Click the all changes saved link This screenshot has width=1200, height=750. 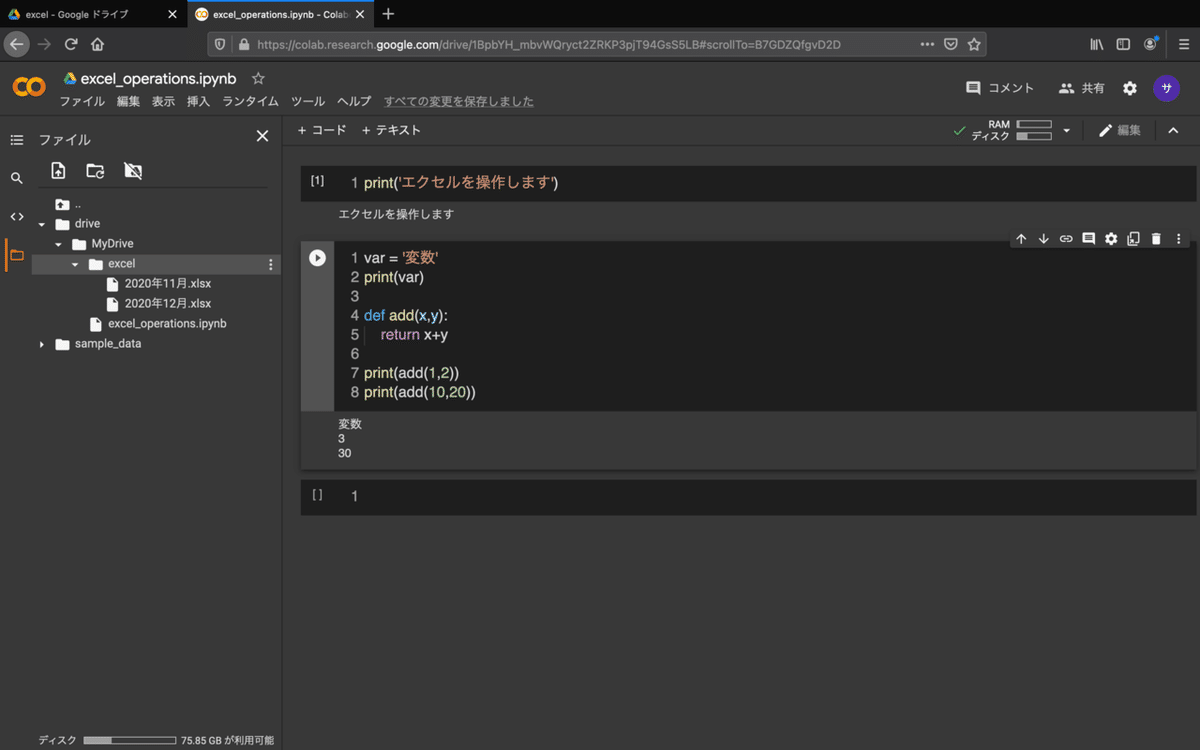point(459,101)
